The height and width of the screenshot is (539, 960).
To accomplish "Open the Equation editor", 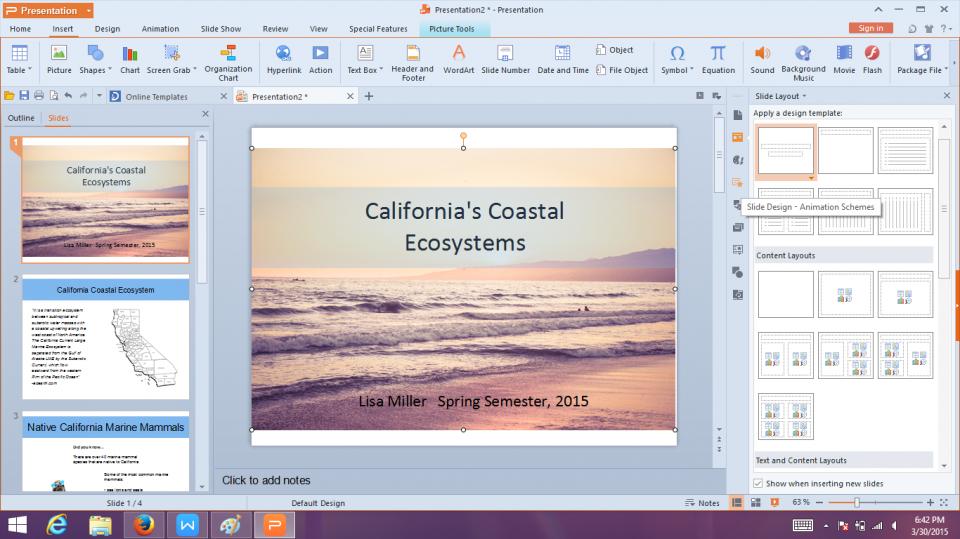I will [x=718, y=60].
